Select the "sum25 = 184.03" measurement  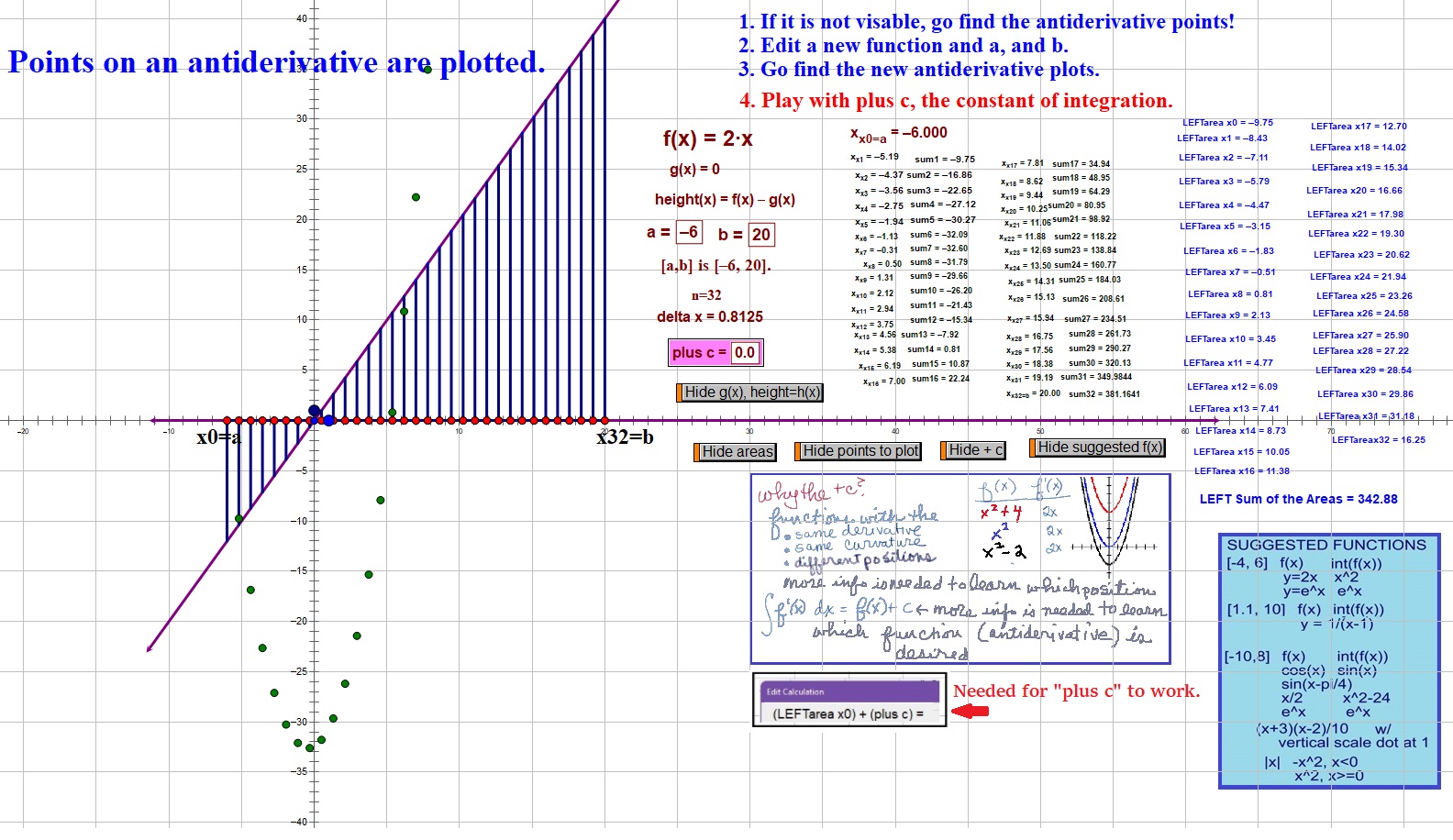coord(1090,280)
